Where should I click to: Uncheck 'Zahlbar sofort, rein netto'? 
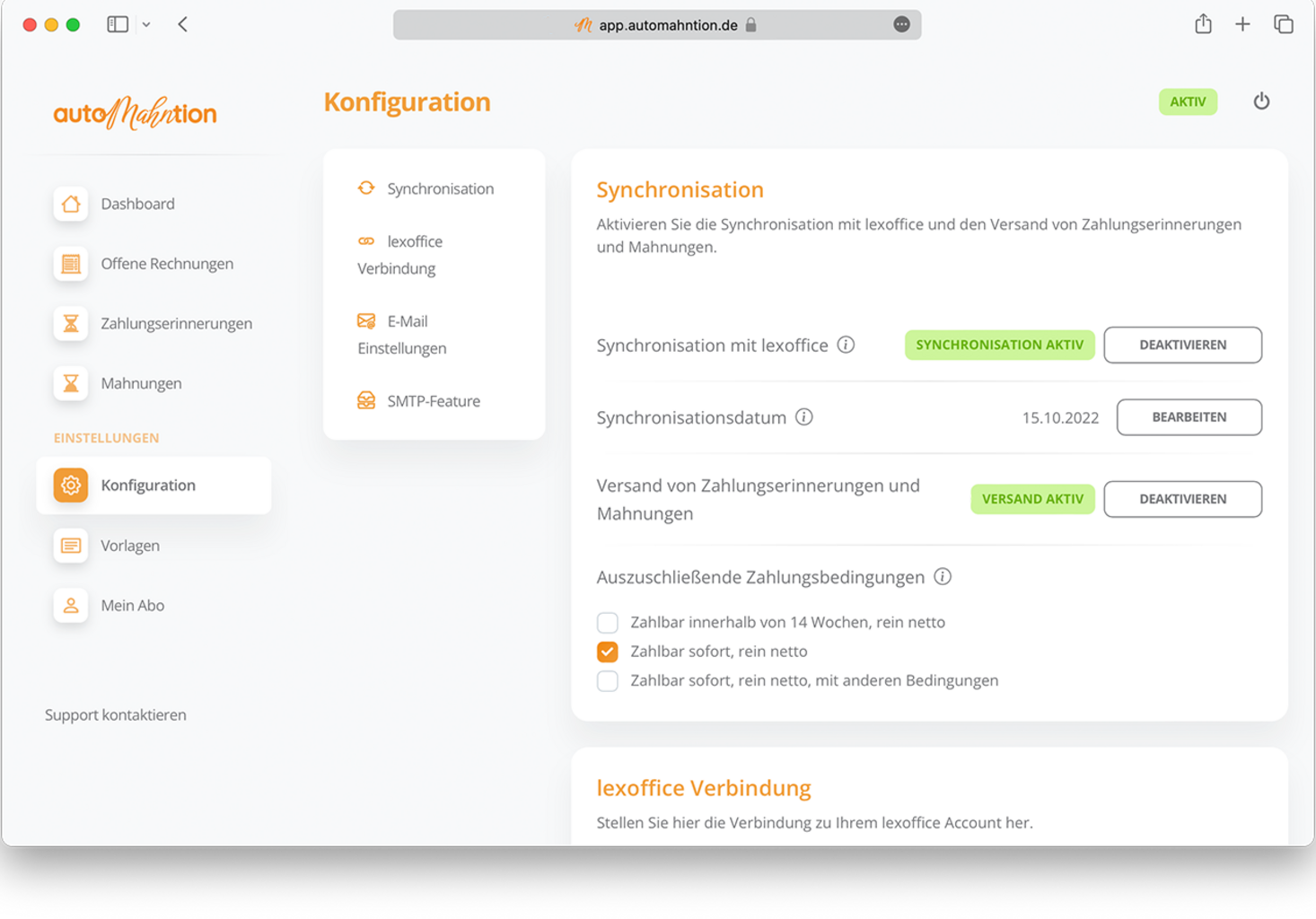coord(608,652)
